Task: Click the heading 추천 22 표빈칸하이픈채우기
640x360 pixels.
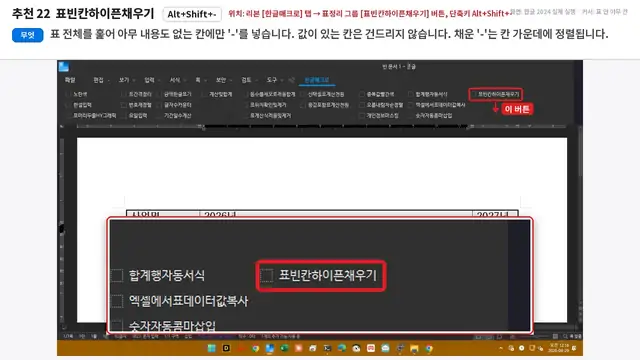Action: point(83,14)
